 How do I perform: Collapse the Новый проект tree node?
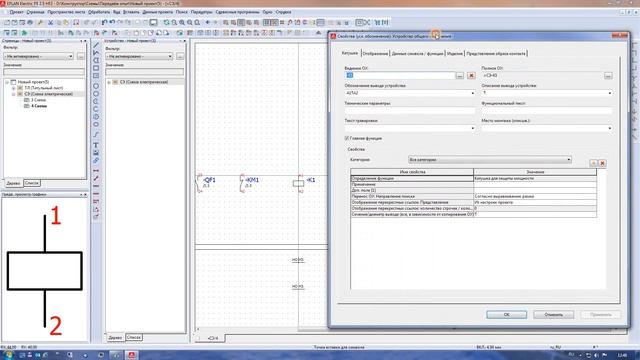coord(7,82)
